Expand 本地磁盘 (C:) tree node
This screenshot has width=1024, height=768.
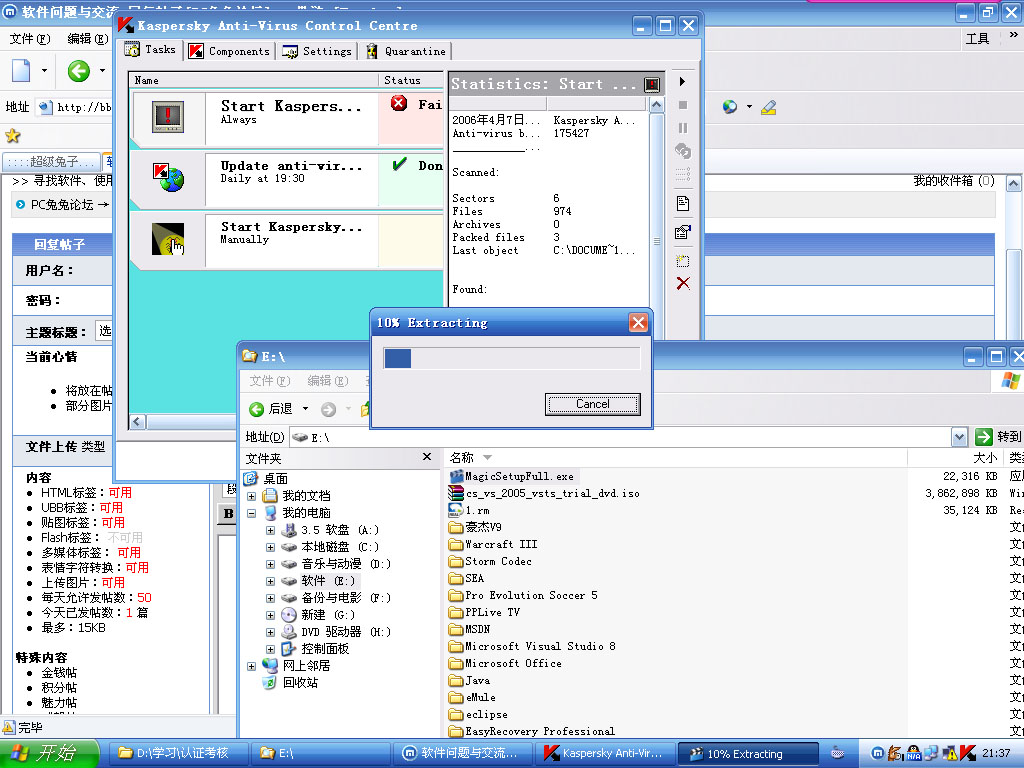[270, 547]
